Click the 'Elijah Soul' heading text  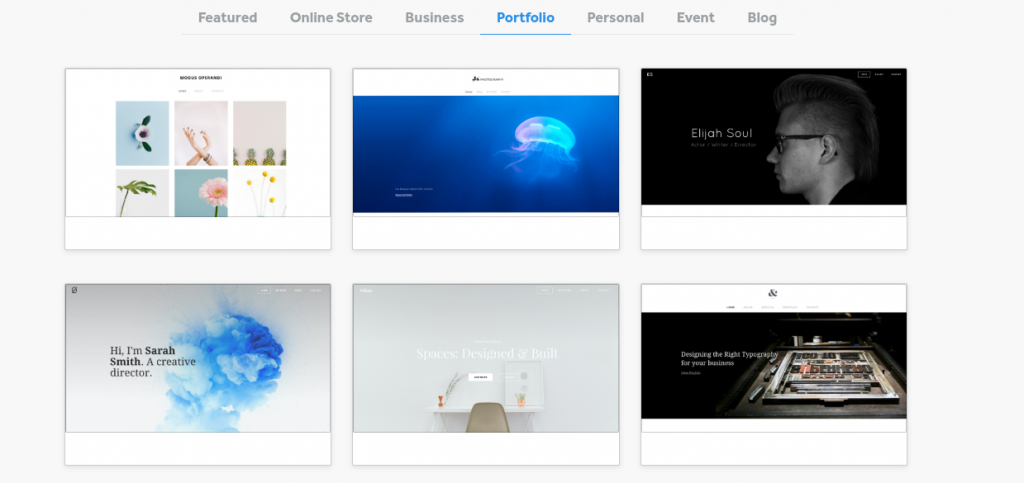[x=722, y=133]
